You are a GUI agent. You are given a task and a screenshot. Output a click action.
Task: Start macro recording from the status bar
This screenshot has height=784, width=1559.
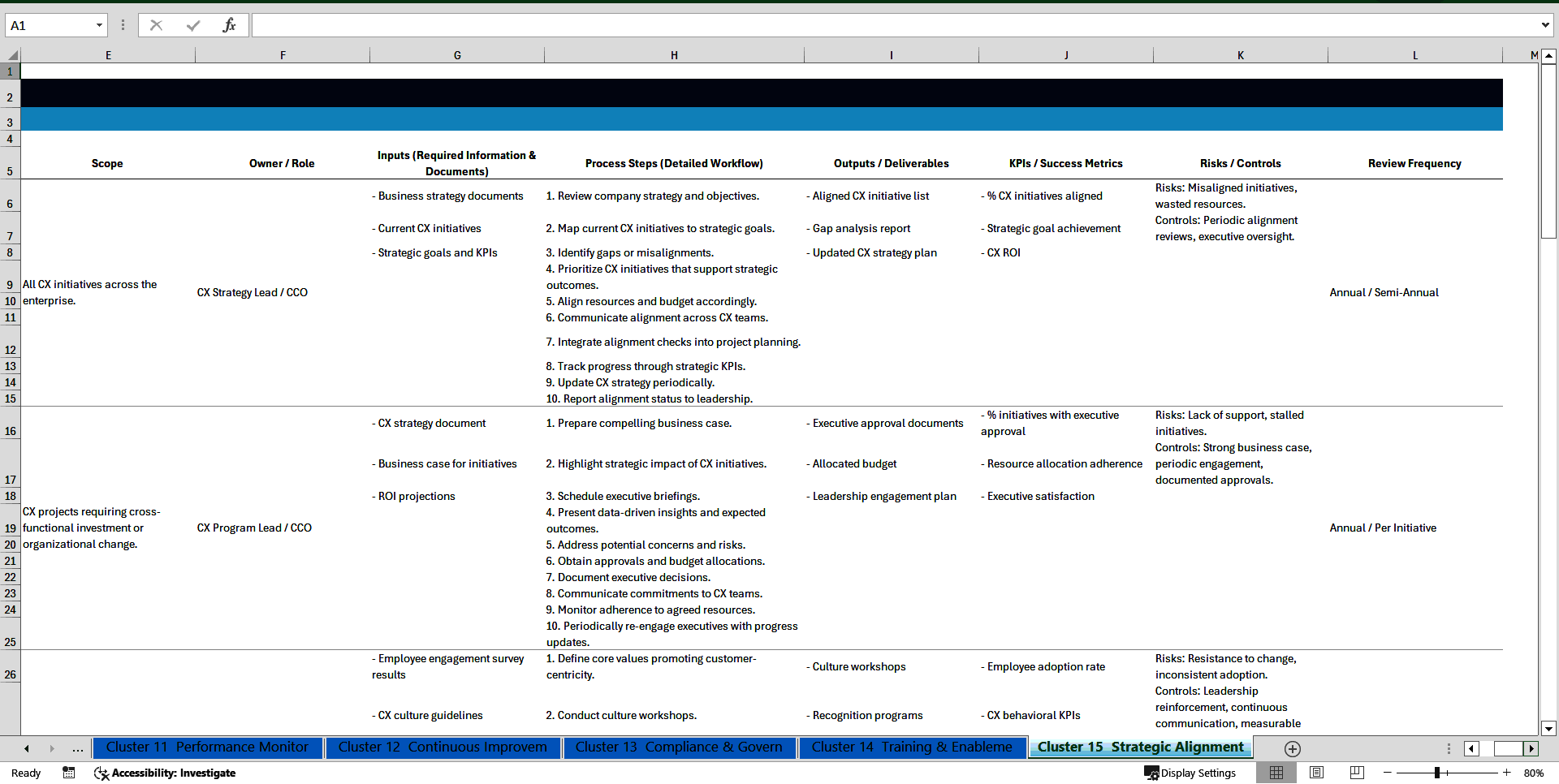click(x=68, y=773)
